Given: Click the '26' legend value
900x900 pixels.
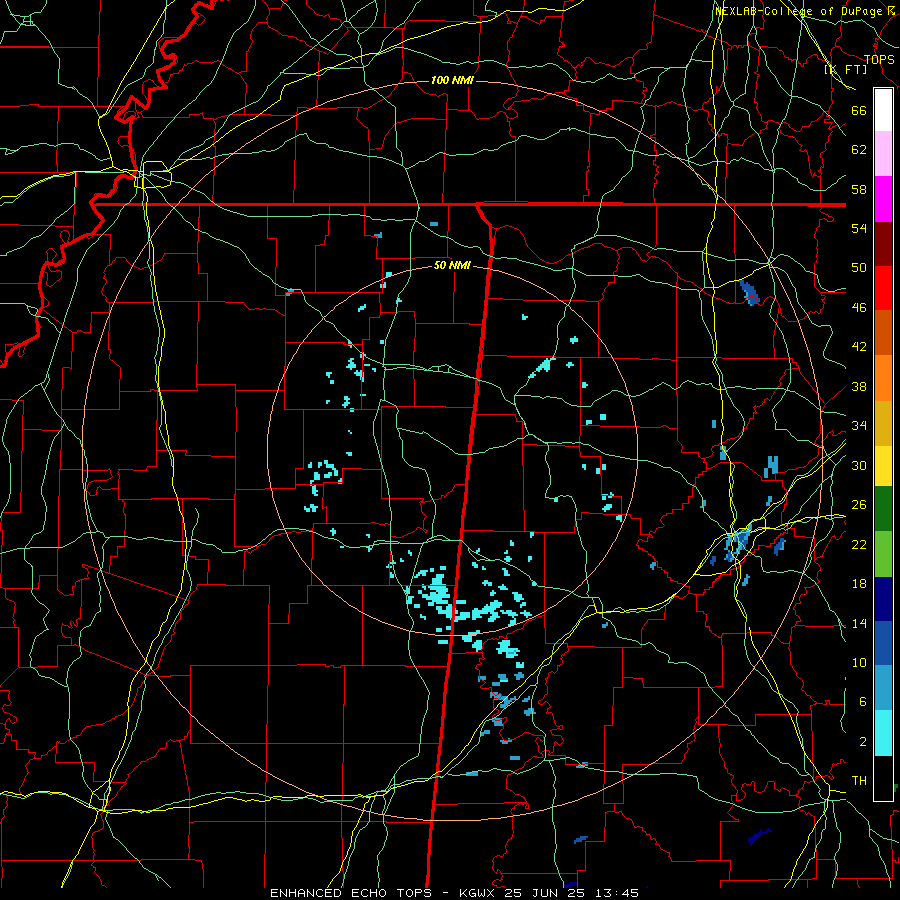Looking at the screenshot, I should point(859,505).
